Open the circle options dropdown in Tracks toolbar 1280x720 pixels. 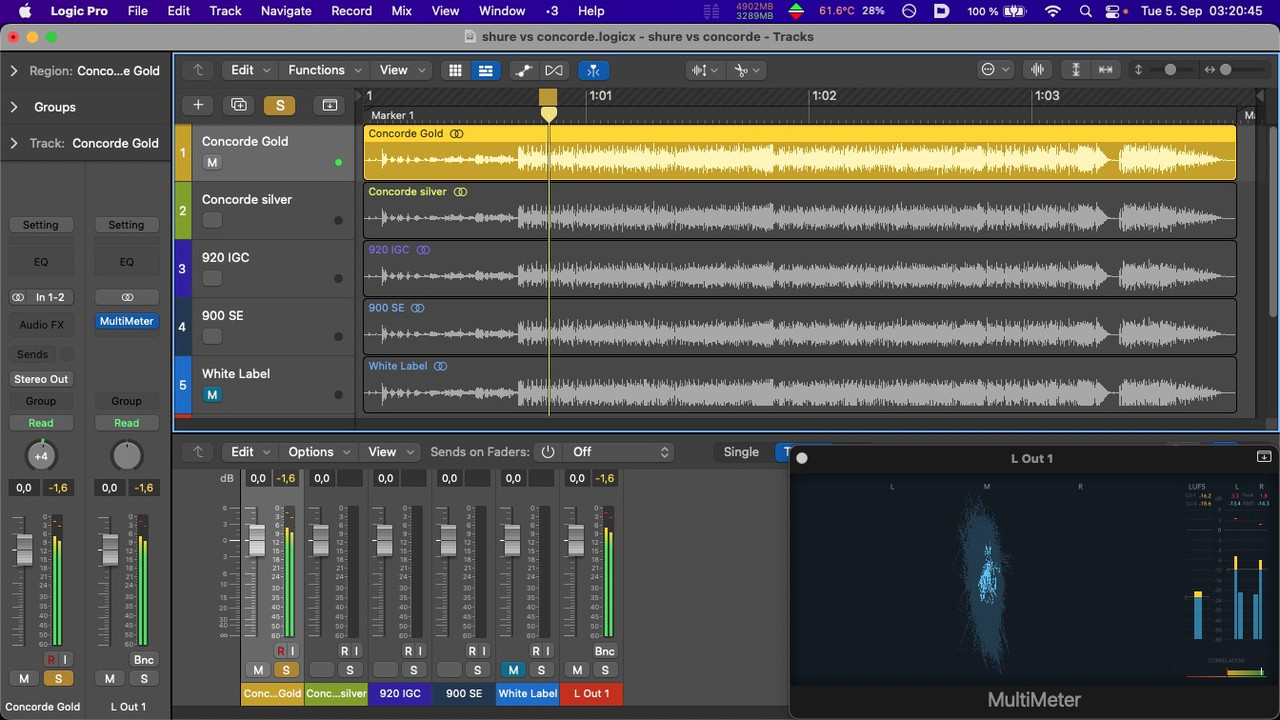click(x=995, y=70)
